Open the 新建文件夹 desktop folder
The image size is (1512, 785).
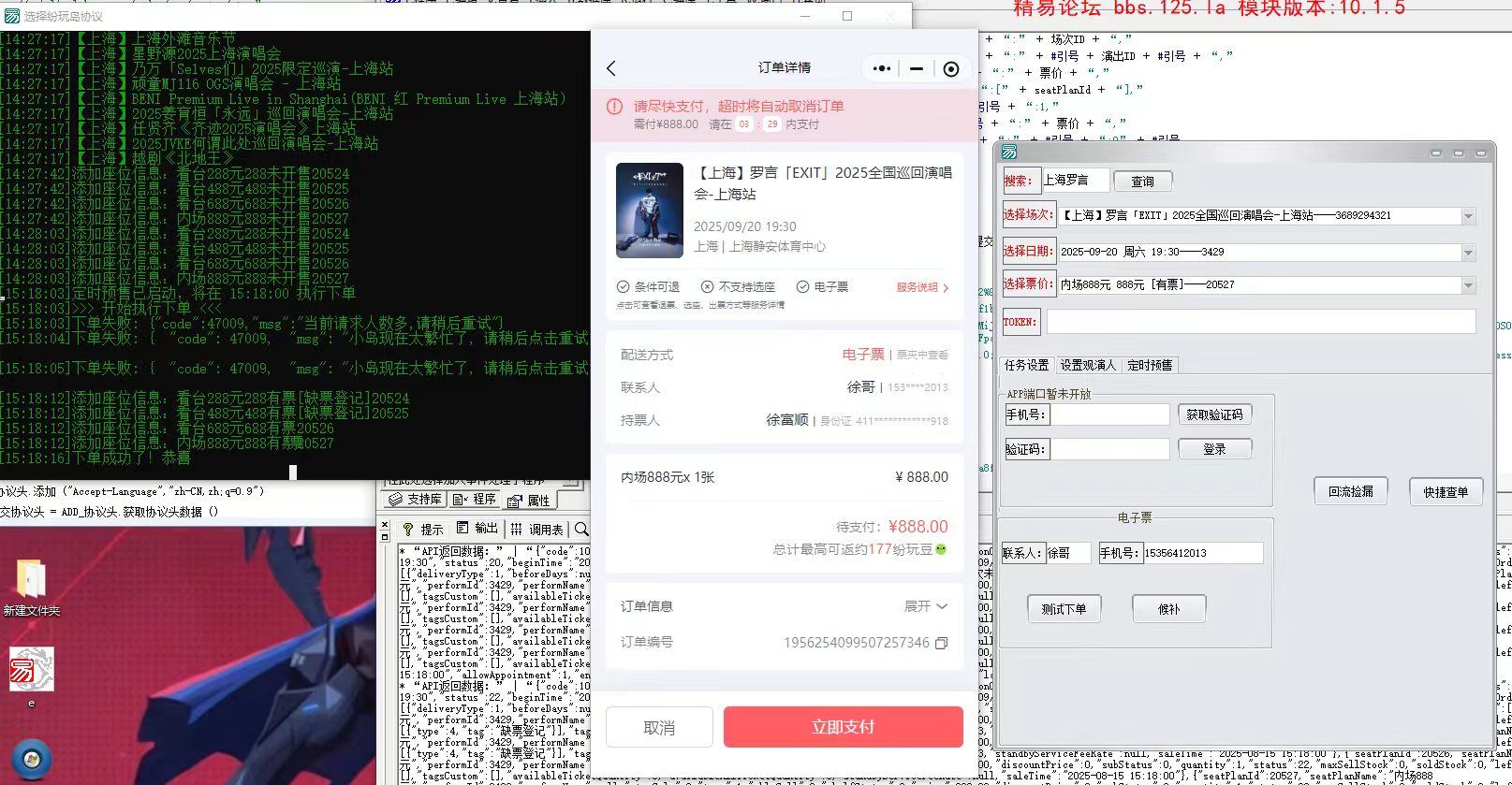click(x=31, y=589)
